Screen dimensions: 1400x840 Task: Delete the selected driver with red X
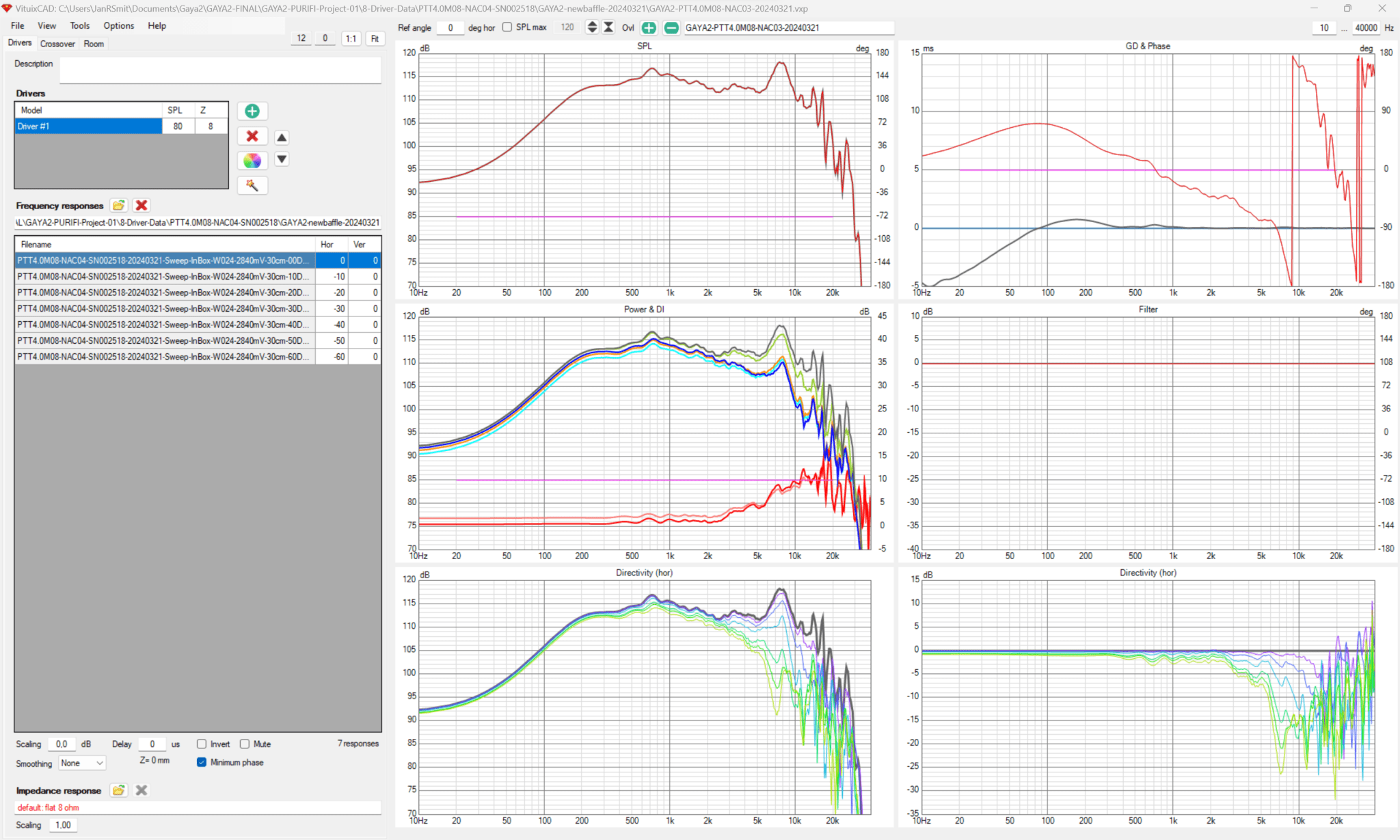click(252, 136)
